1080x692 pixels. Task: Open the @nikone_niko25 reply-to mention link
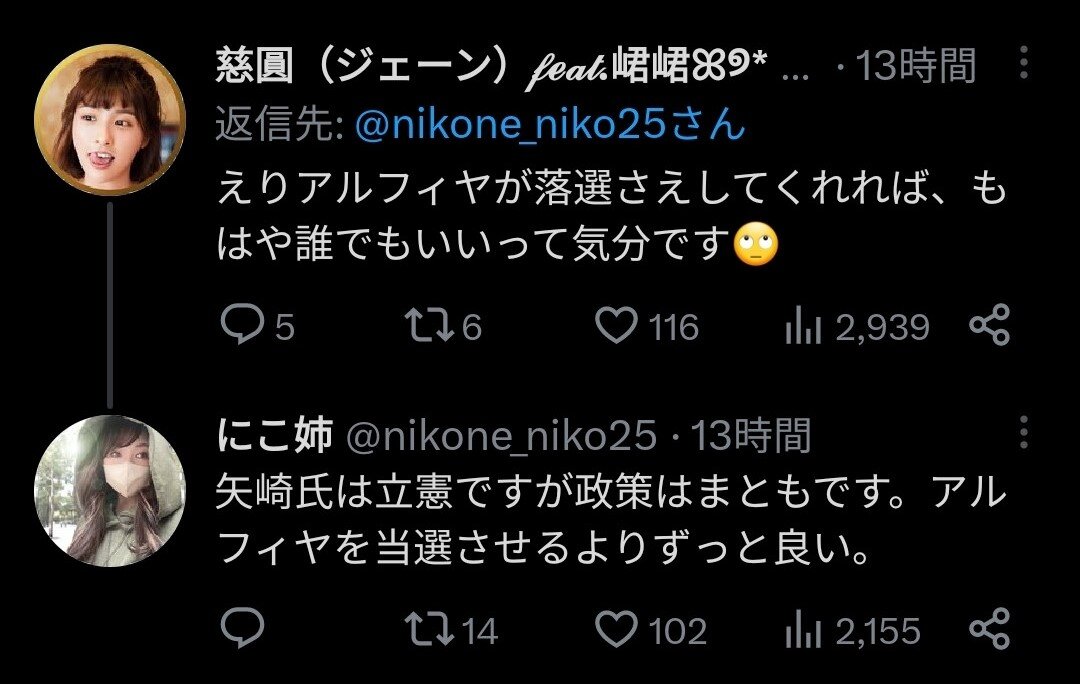tap(550, 125)
